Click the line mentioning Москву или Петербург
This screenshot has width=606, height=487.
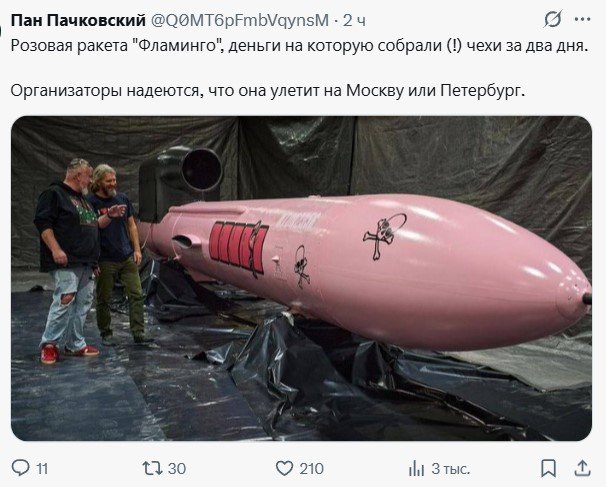268,91
